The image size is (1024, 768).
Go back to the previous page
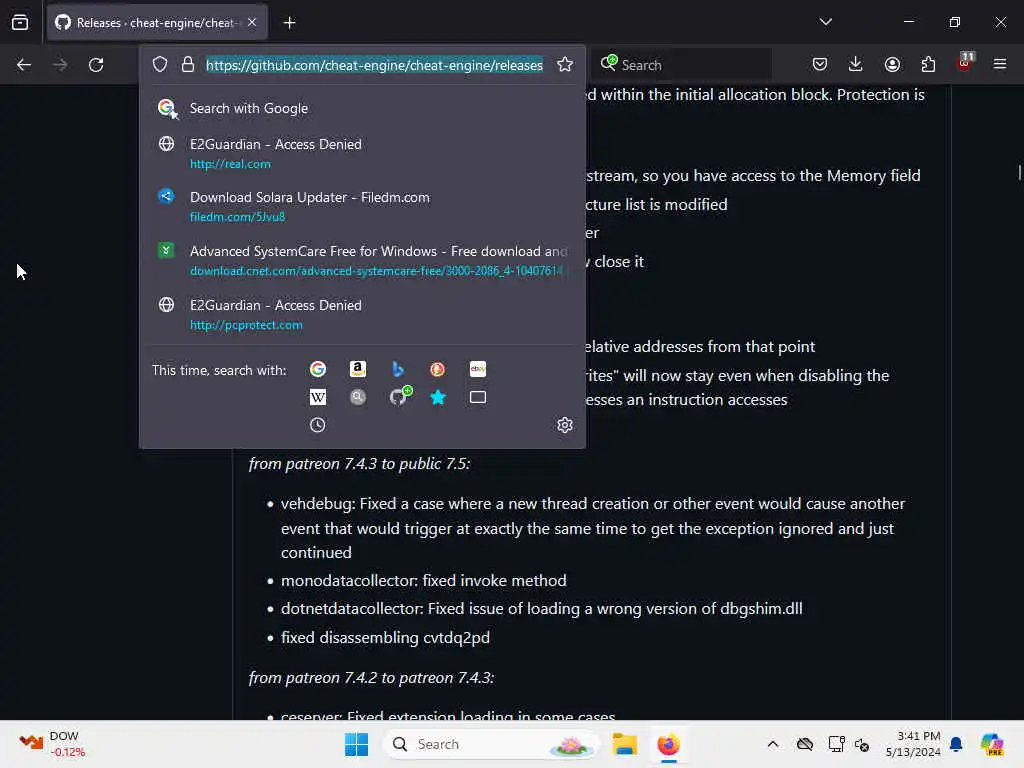[24, 65]
